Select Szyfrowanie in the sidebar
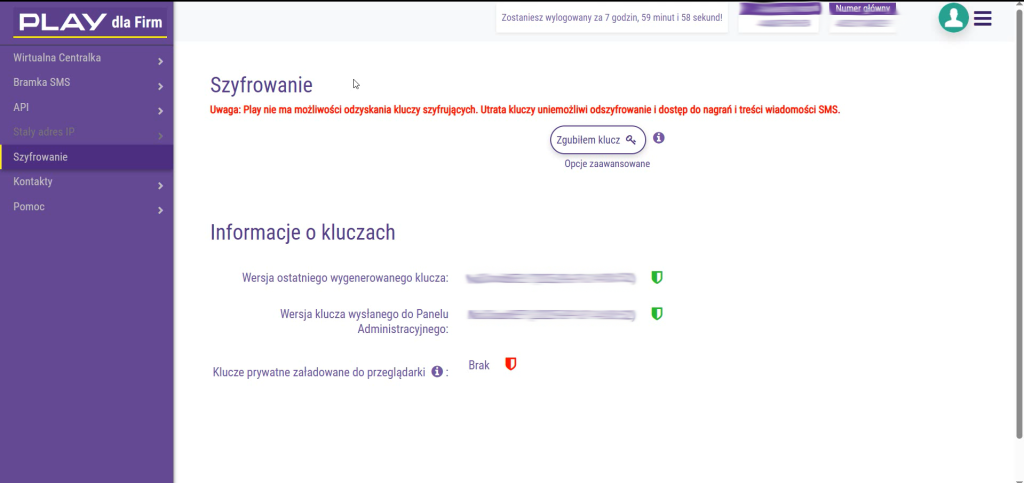The height and width of the screenshot is (483, 1024). (x=40, y=158)
